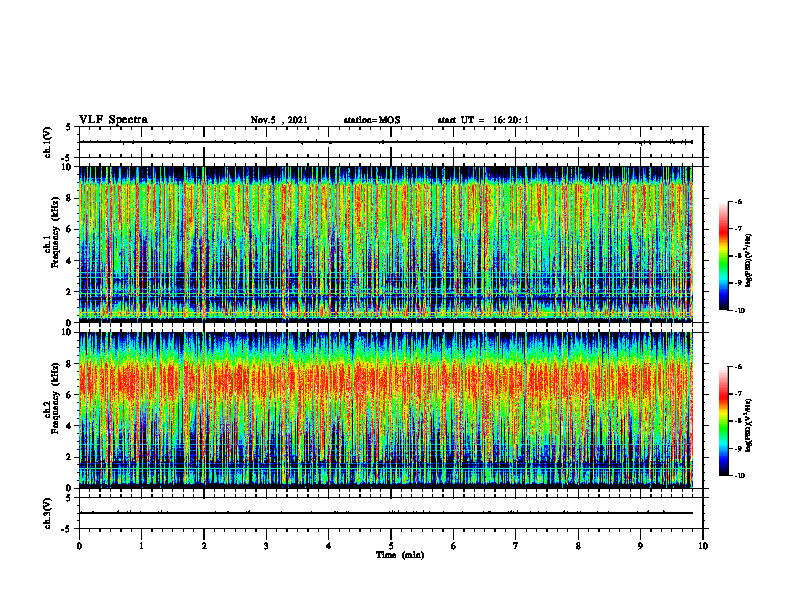Click time axis tick label '3'

(x=266, y=546)
